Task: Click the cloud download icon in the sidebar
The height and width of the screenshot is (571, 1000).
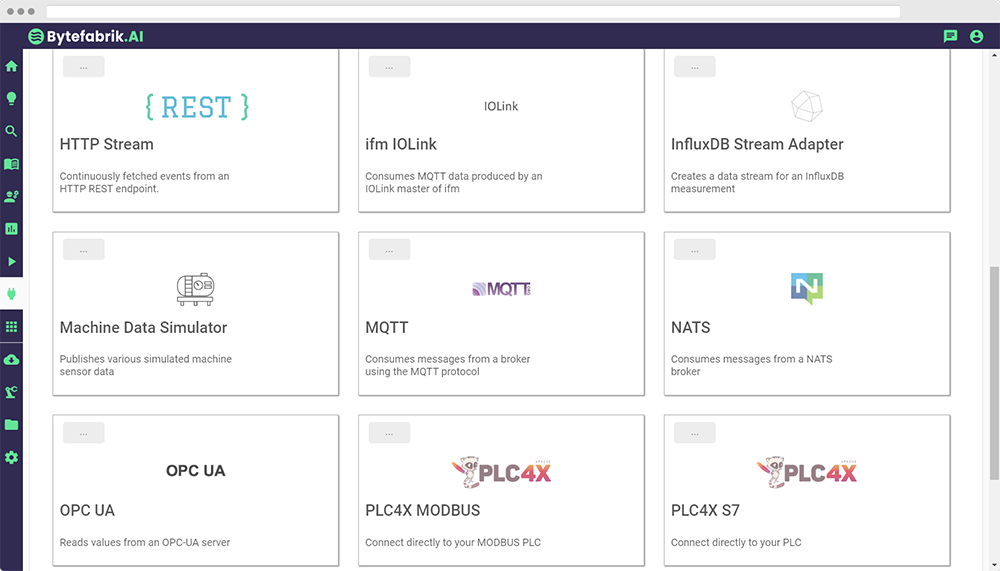Action: click(12, 359)
